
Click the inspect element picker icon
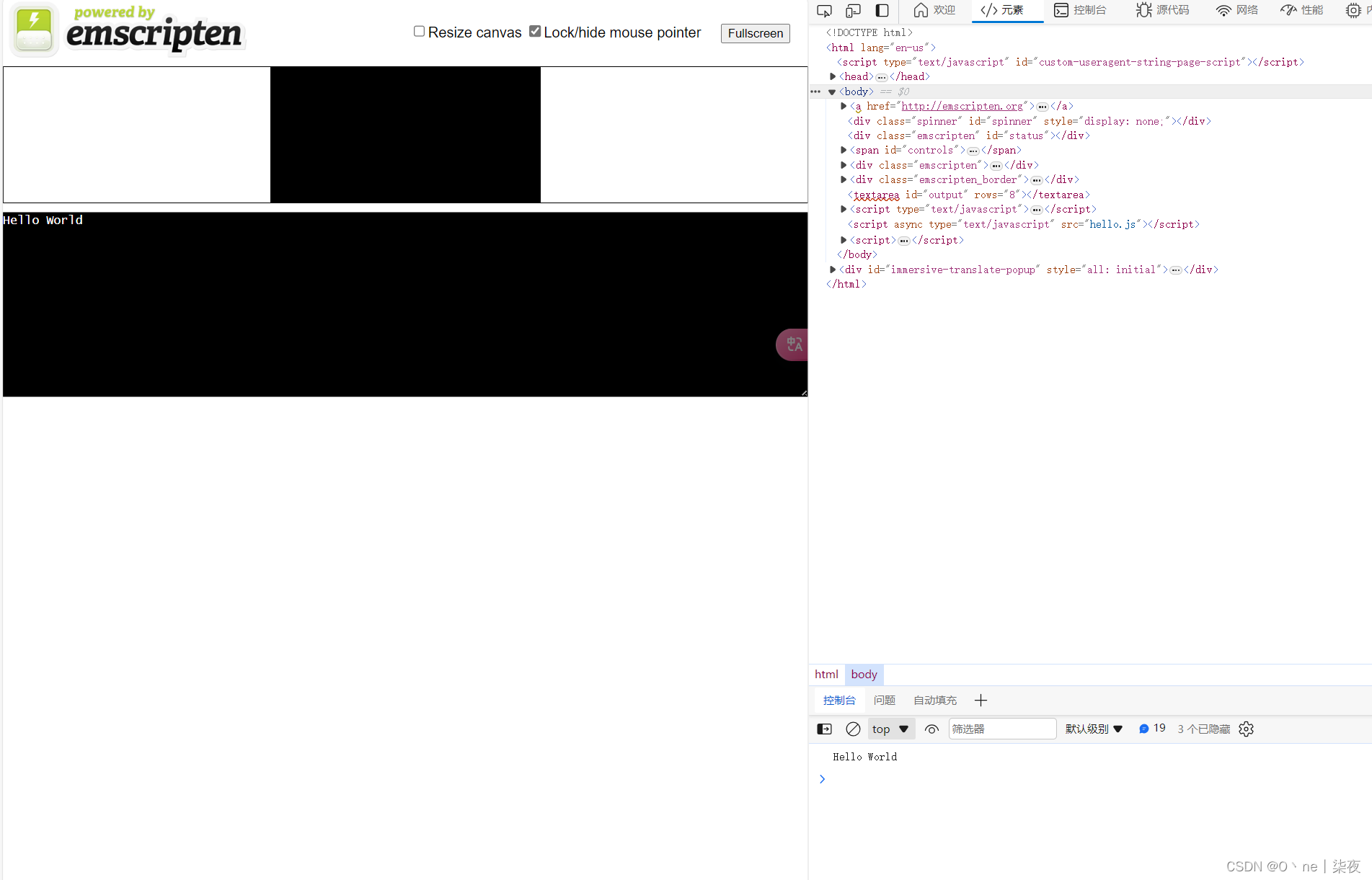coord(824,10)
